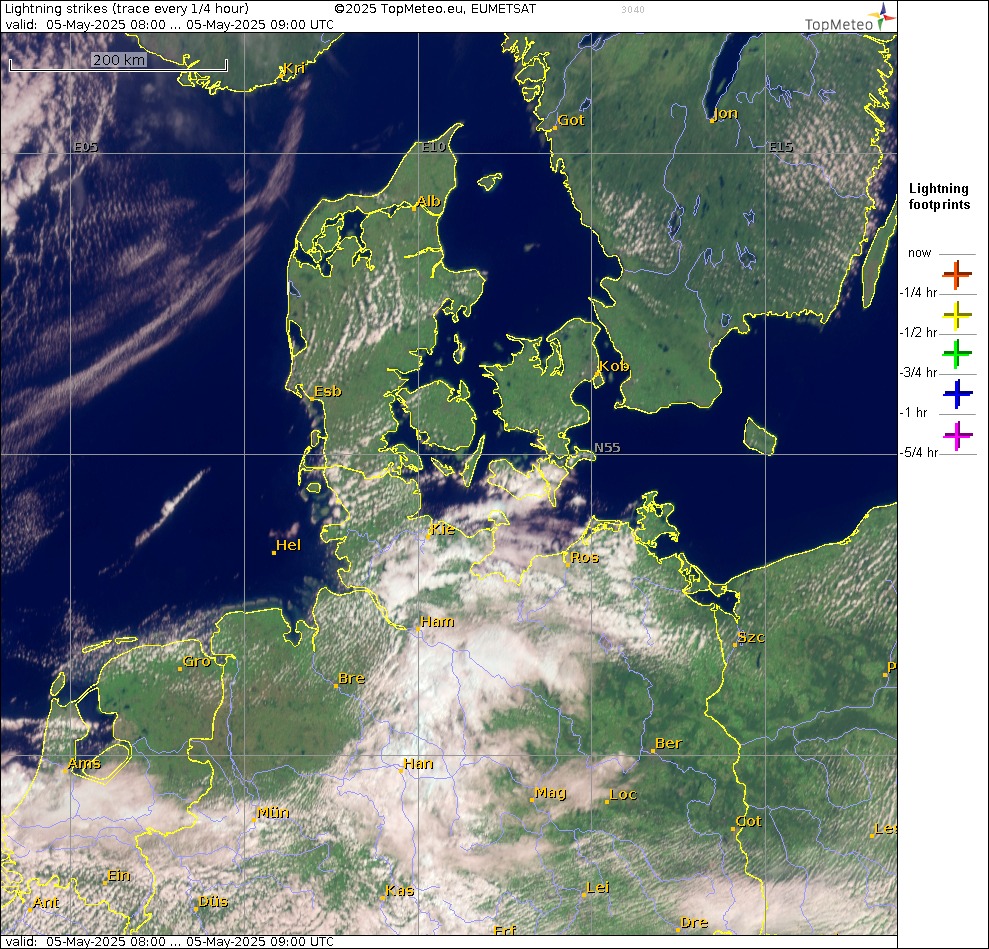Viewport: 989px width, 949px height.
Task: Click the Kri city label
Action: [294, 69]
